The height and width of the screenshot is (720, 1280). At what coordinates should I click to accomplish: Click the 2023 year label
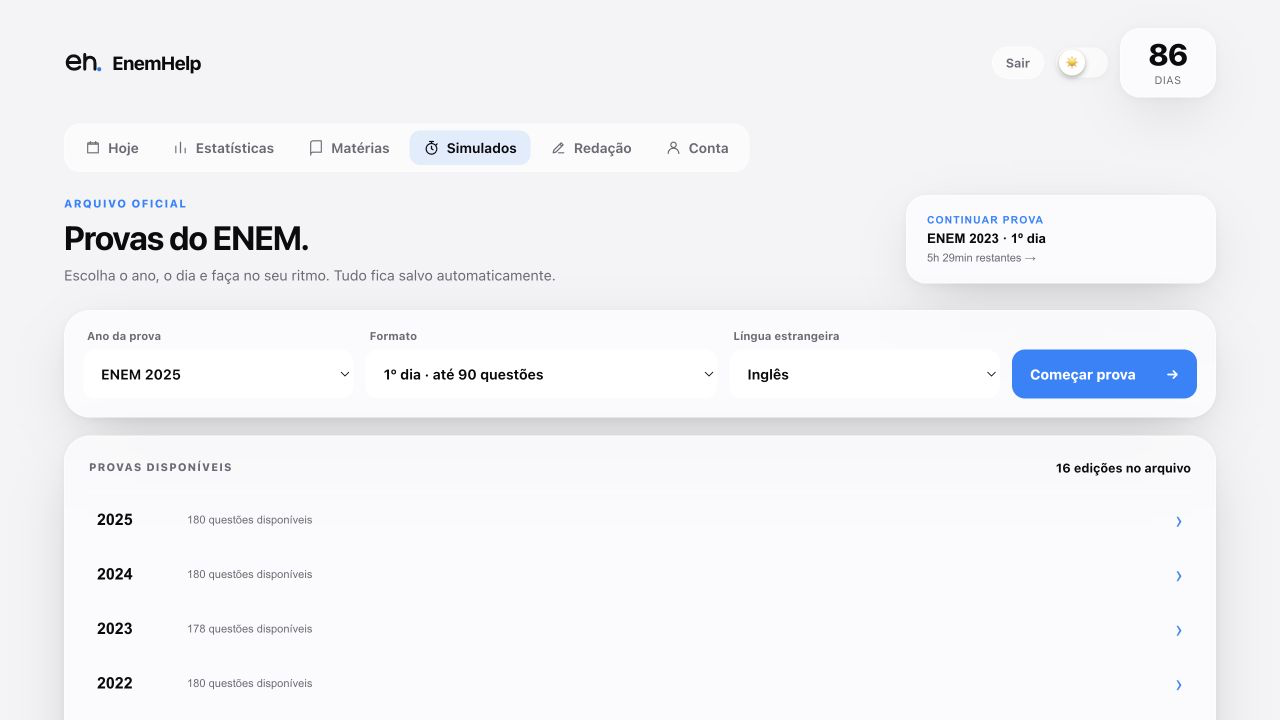click(x=115, y=629)
